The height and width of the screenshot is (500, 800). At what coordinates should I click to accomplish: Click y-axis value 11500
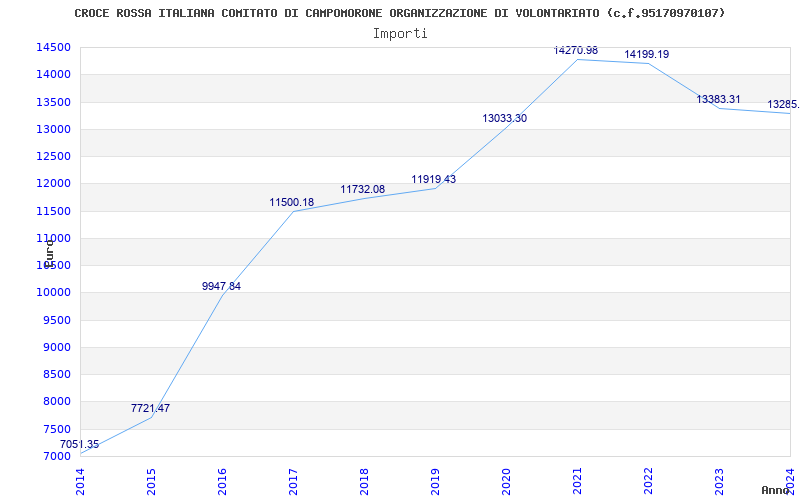coord(53,211)
